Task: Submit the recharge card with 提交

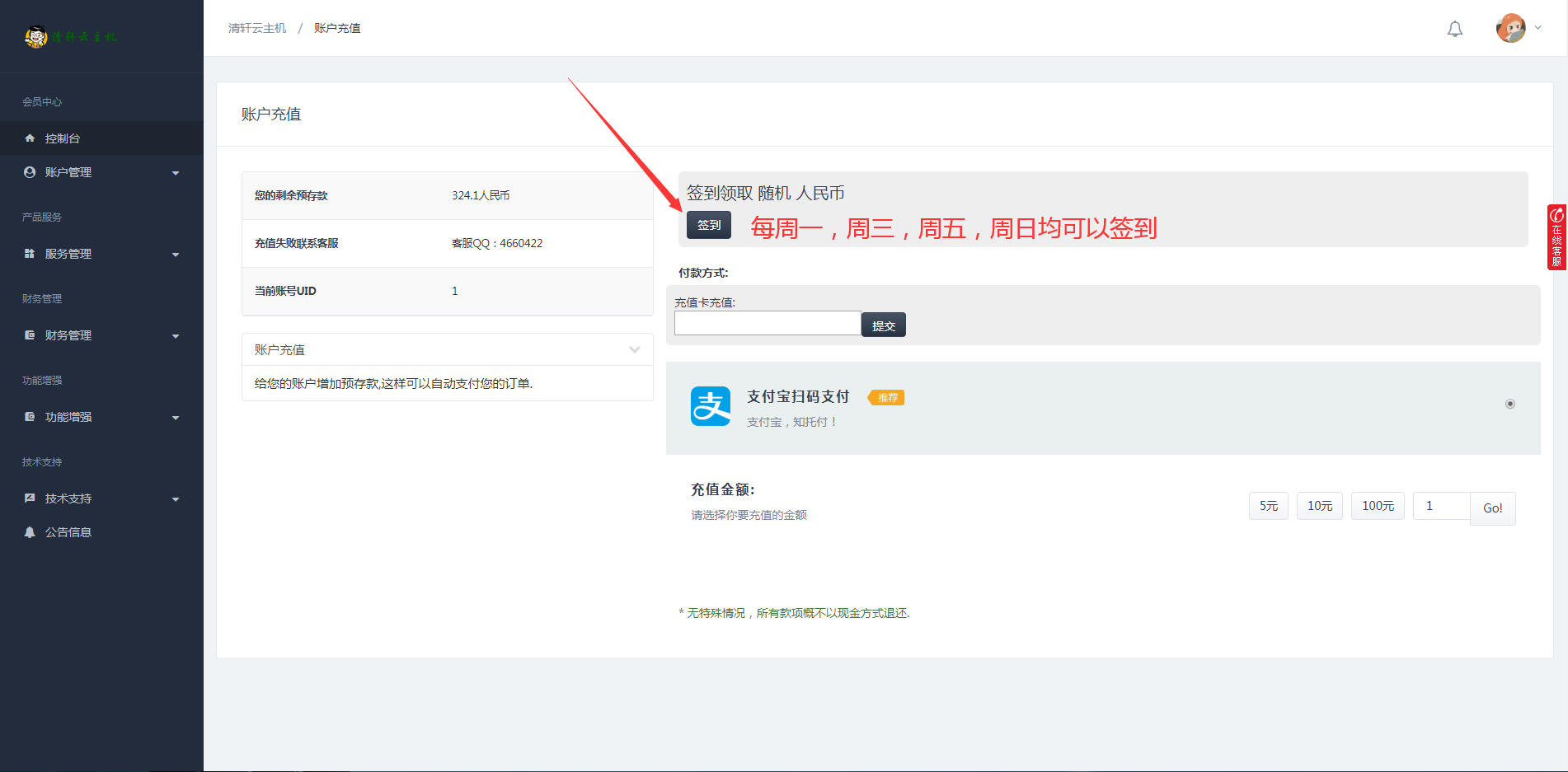Action: 883,325
